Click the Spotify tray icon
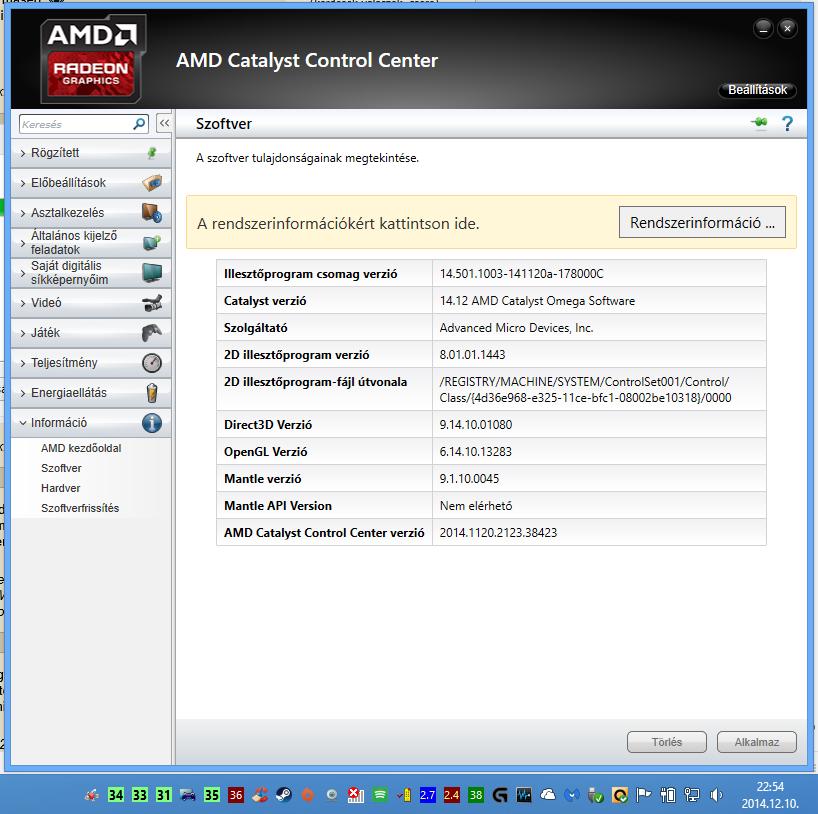Screen dimensions: 818x814 tap(380, 795)
